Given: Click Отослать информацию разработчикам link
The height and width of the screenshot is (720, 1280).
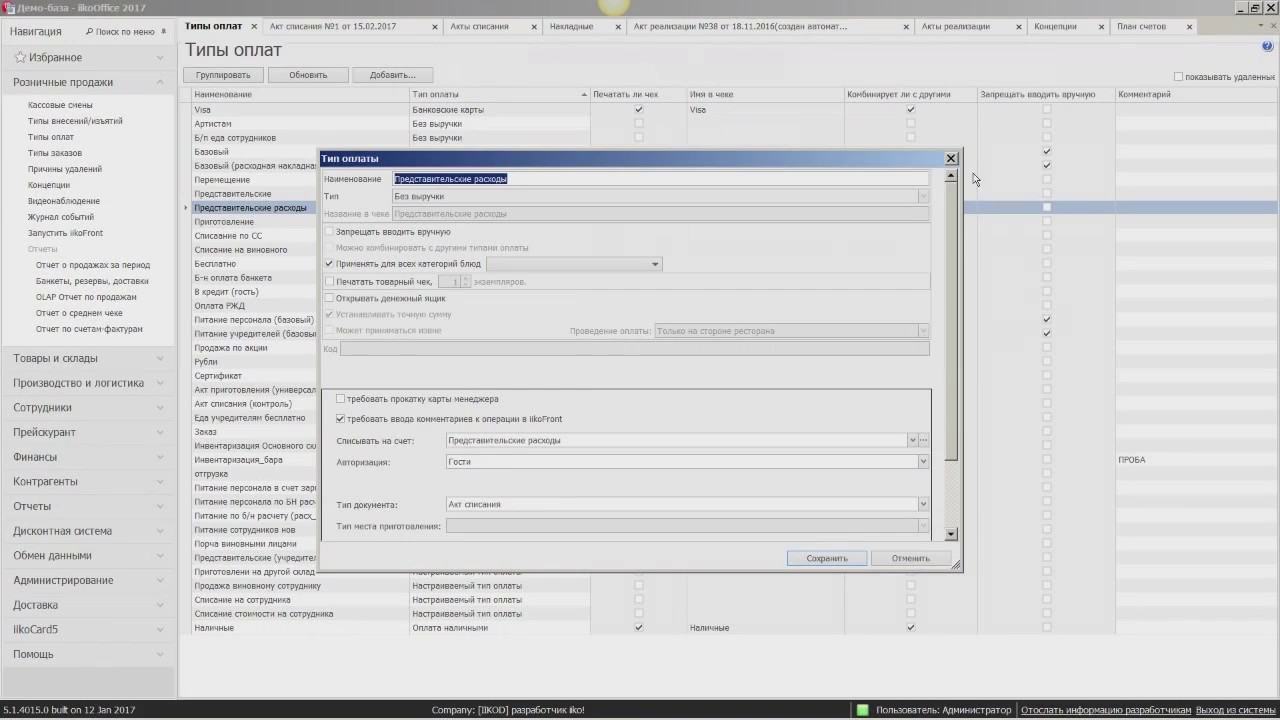Looking at the screenshot, I should 1106,710.
